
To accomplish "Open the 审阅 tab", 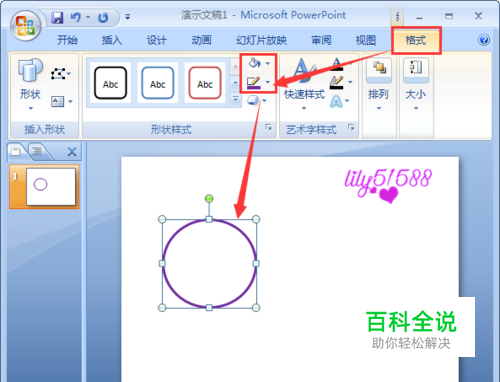I will [321, 40].
